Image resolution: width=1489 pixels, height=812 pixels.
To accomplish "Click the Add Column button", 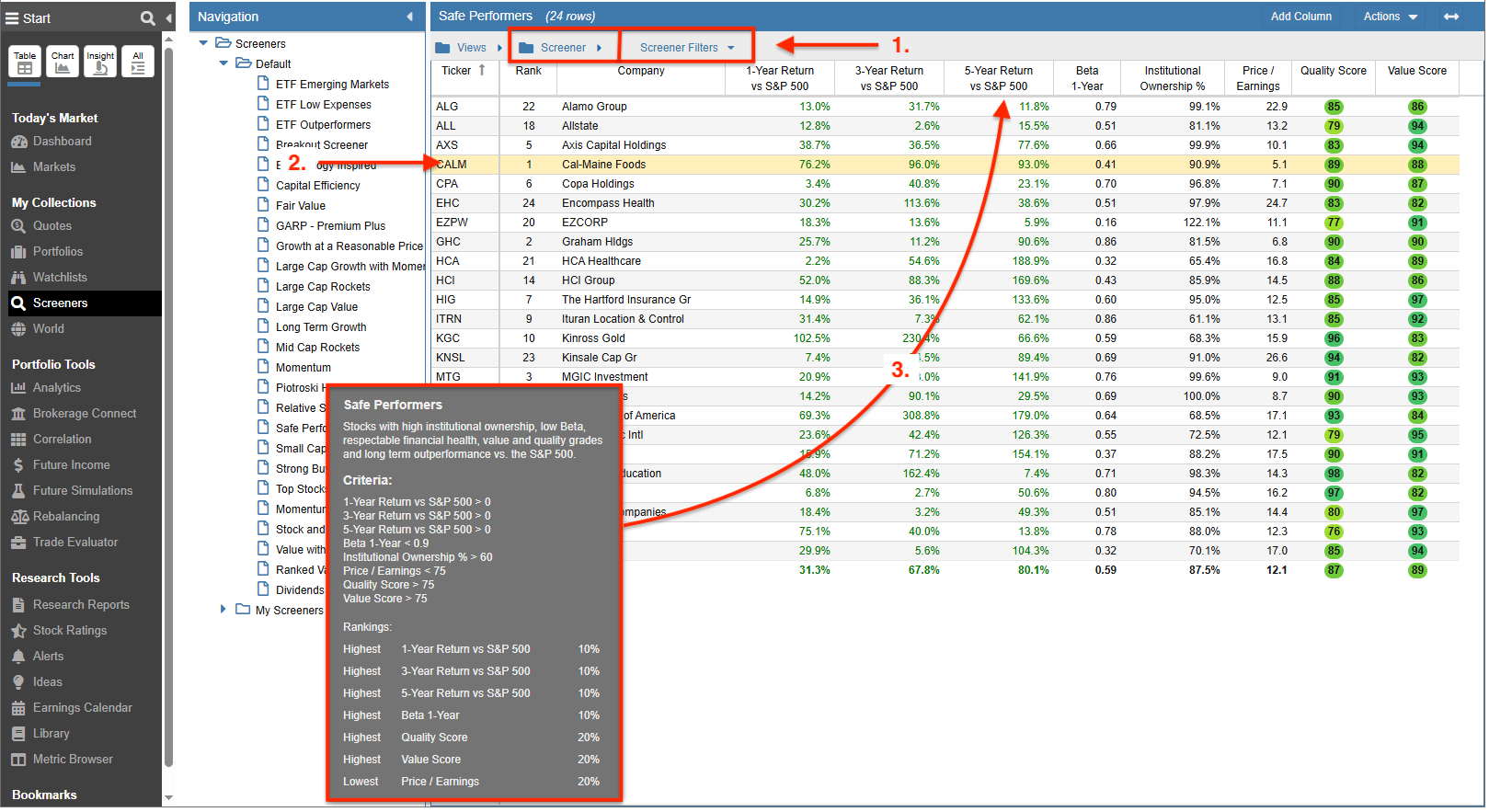I will pyautogui.click(x=1301, y=17).
